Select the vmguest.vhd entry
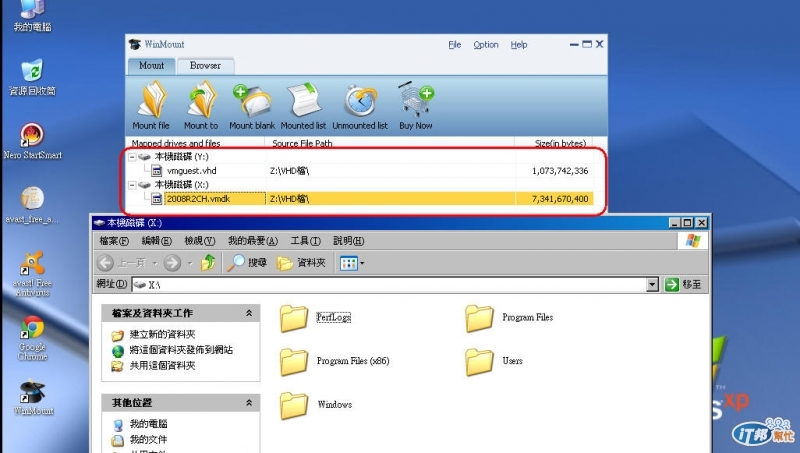Viewport: 800px width, 453px height. click(x=191, y=171)
